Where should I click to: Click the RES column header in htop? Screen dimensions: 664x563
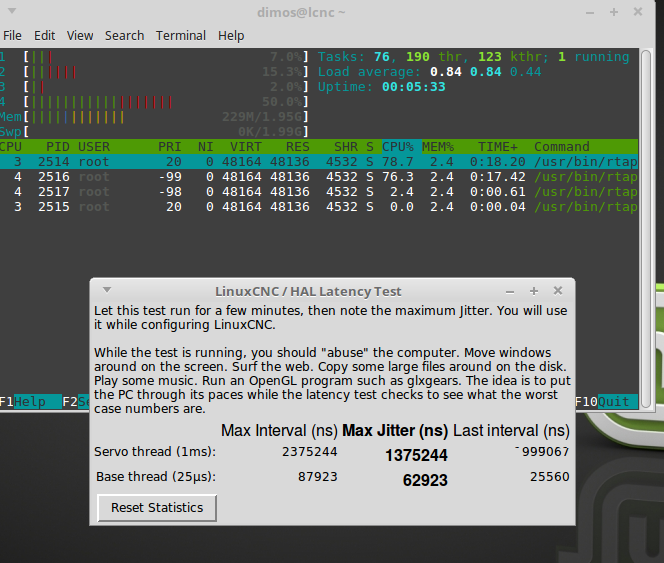pyautogui.click(x=298, y=147)
